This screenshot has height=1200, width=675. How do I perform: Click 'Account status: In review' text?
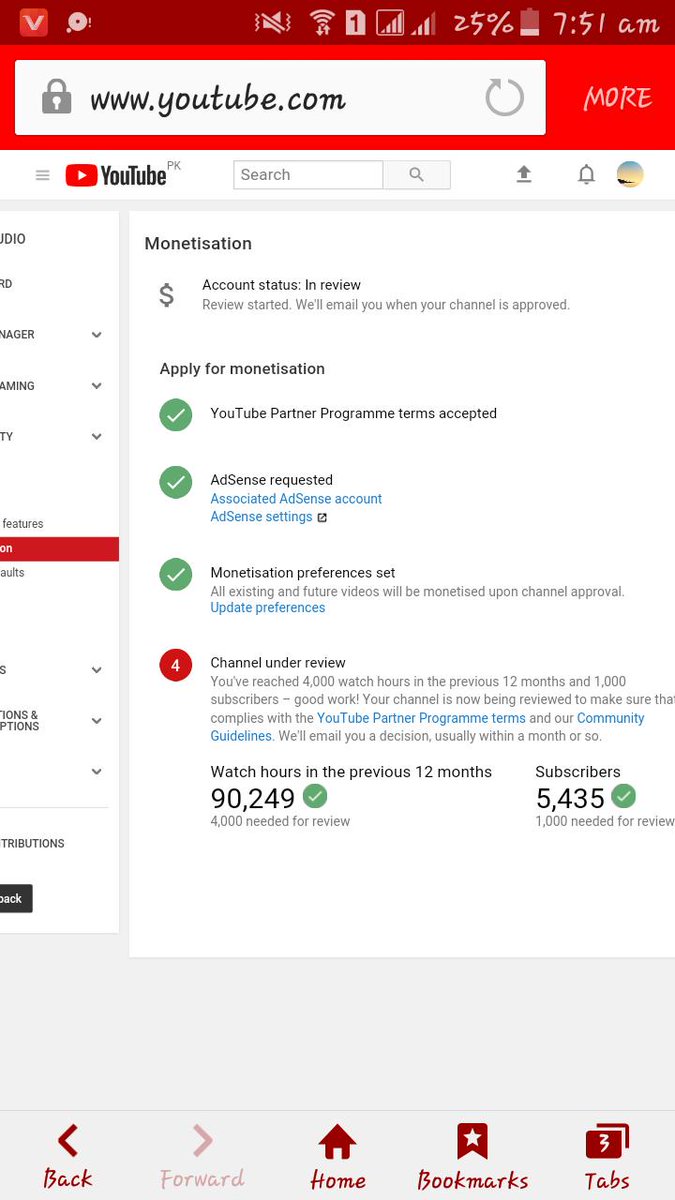tap(281, 285)
